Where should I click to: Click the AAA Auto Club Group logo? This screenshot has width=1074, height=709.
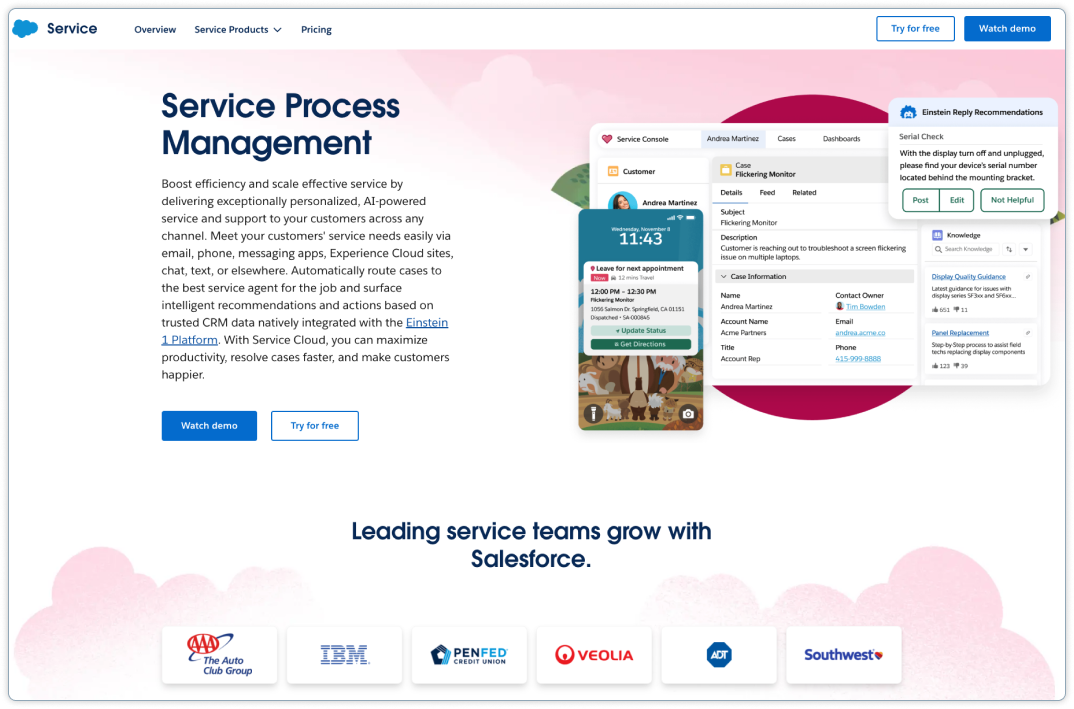pyautogui.click(x=220, y=655)
